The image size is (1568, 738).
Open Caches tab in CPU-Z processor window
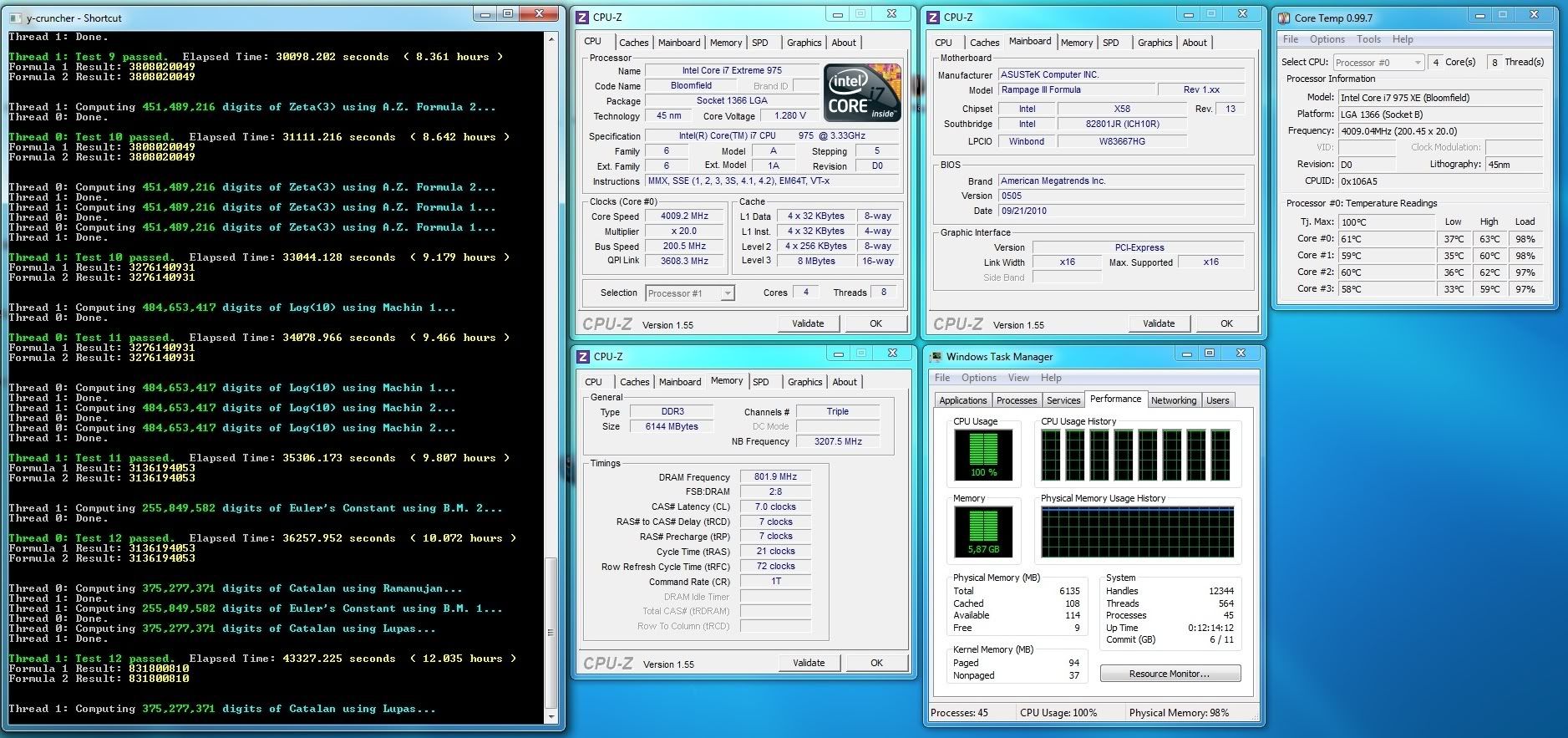[x=633, y=43]
